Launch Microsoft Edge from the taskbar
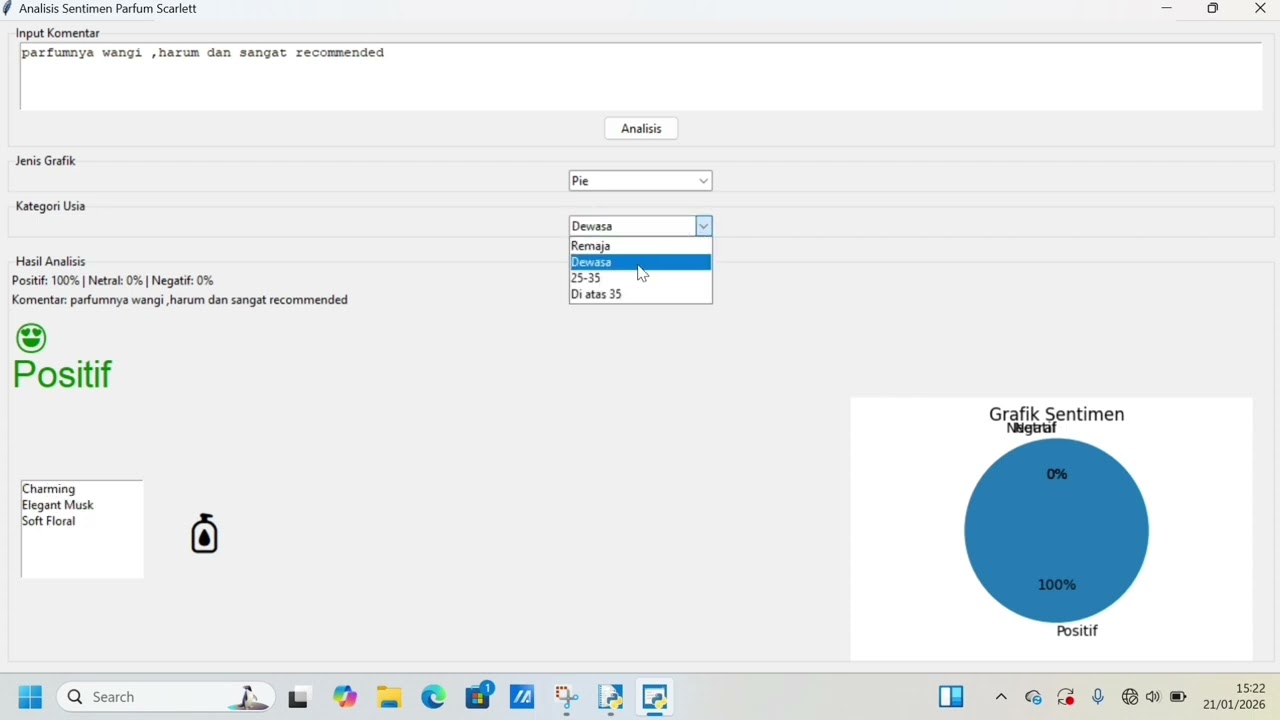The height and width of the screenshot is (720, 1280). (434, 698)
